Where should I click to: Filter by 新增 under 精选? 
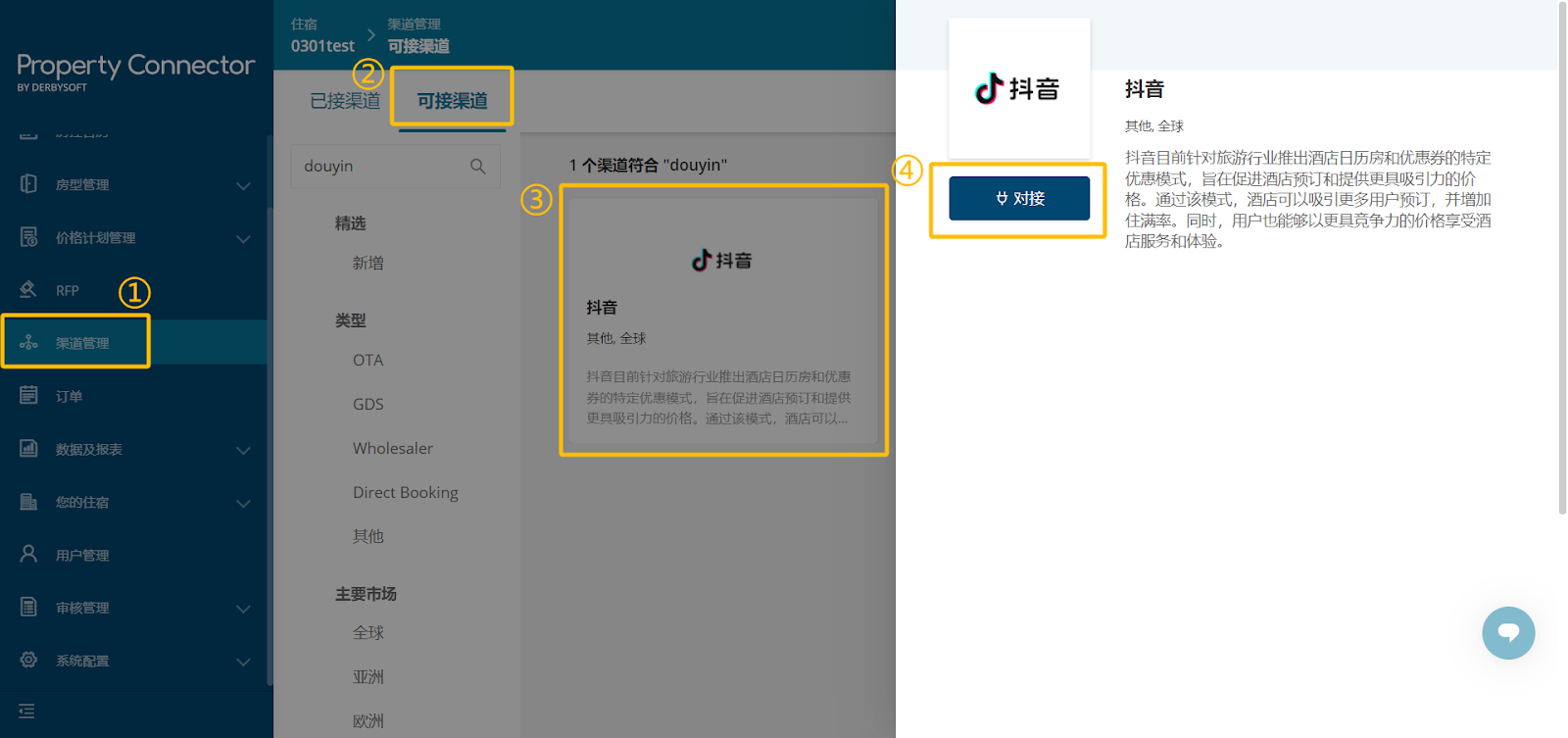(x=368, y=263)
